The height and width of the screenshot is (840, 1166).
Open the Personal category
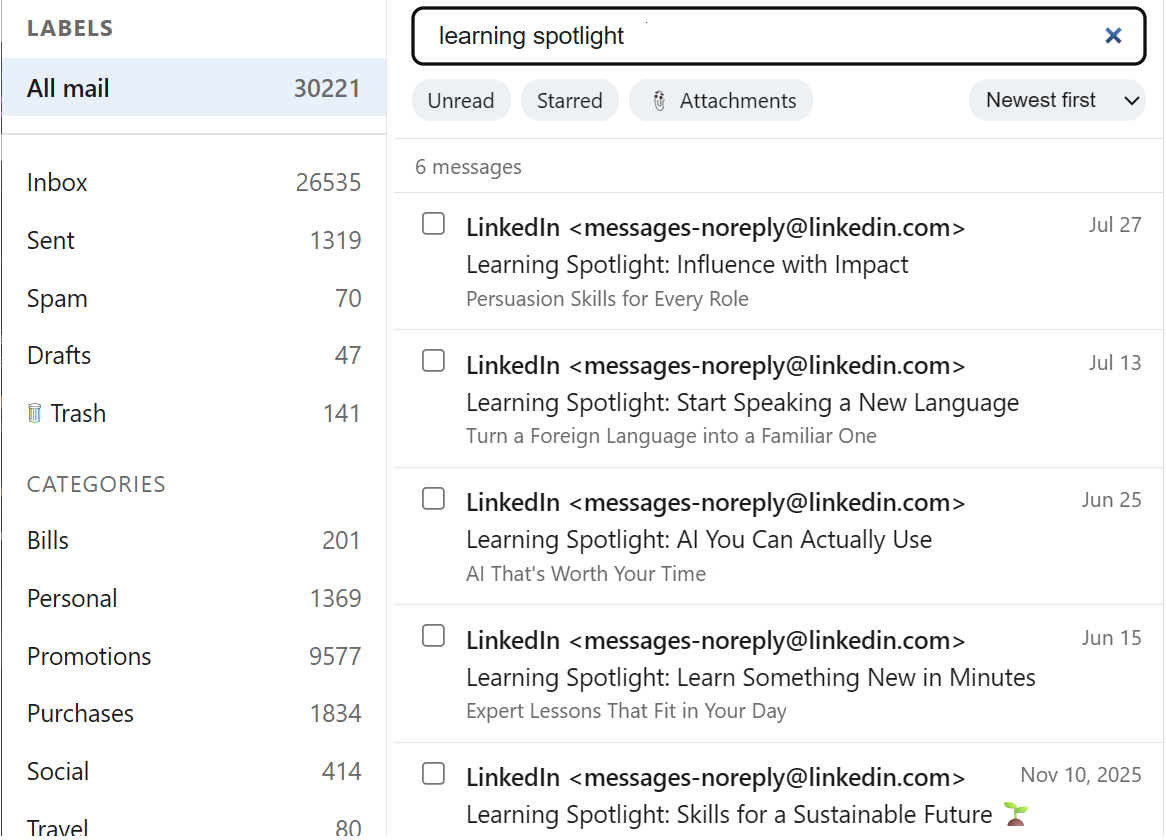193,598
